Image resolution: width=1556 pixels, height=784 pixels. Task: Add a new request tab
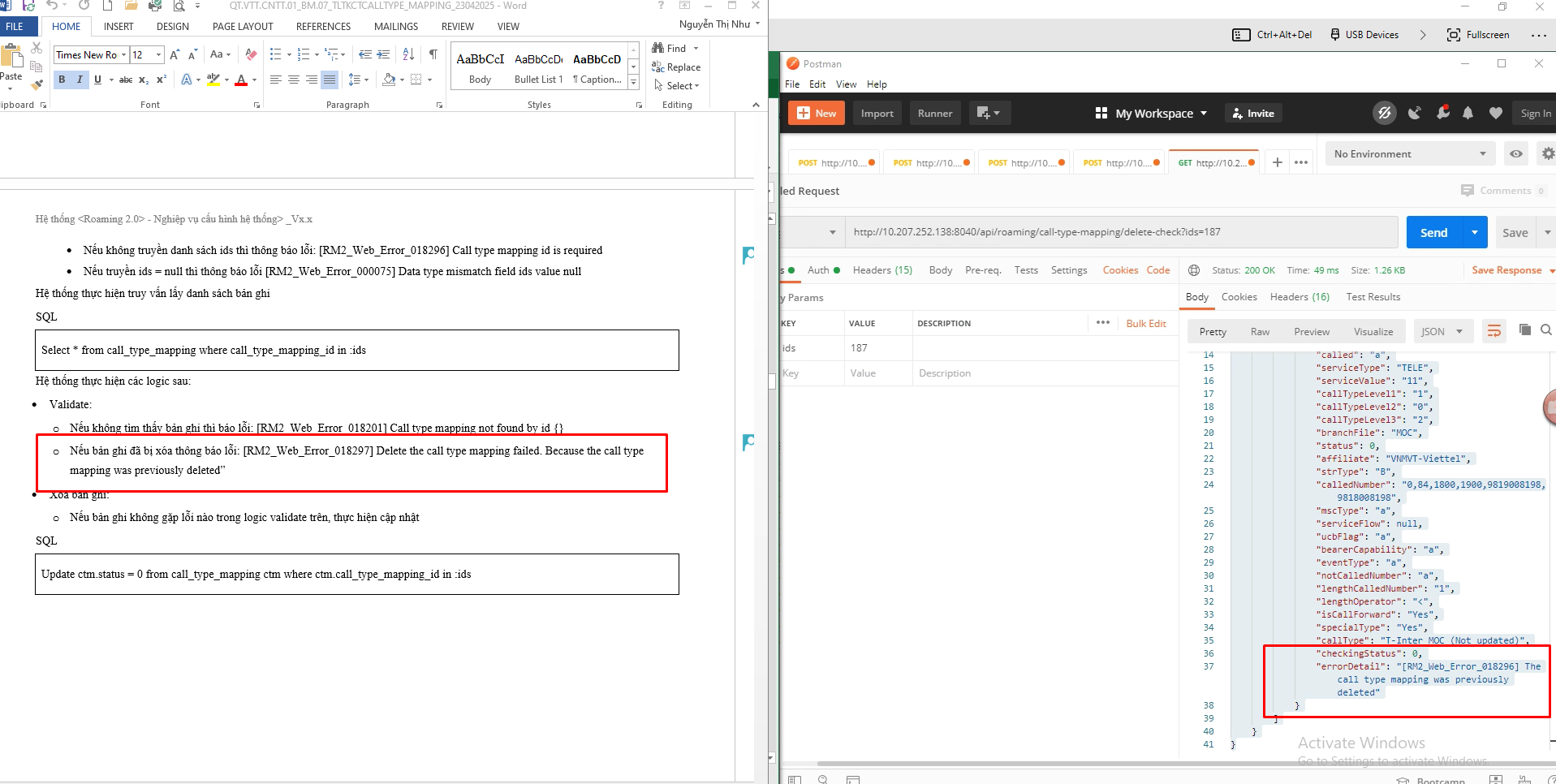[x=1277, y=162]
